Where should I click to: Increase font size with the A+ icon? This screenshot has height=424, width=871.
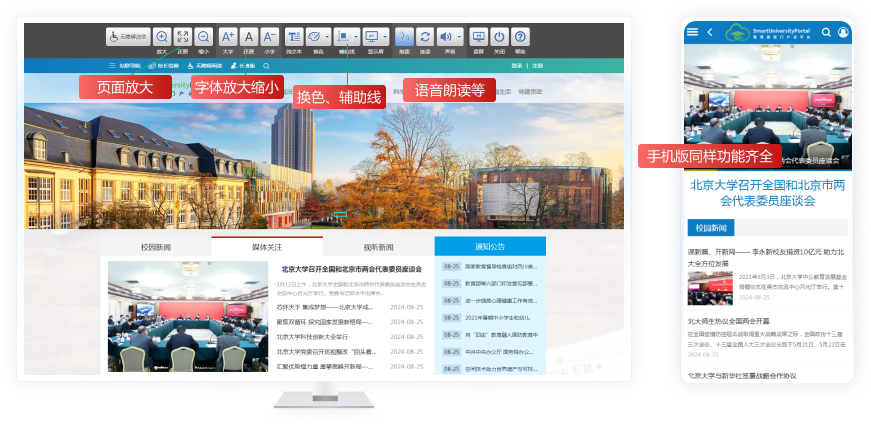[x=227, y=37]
